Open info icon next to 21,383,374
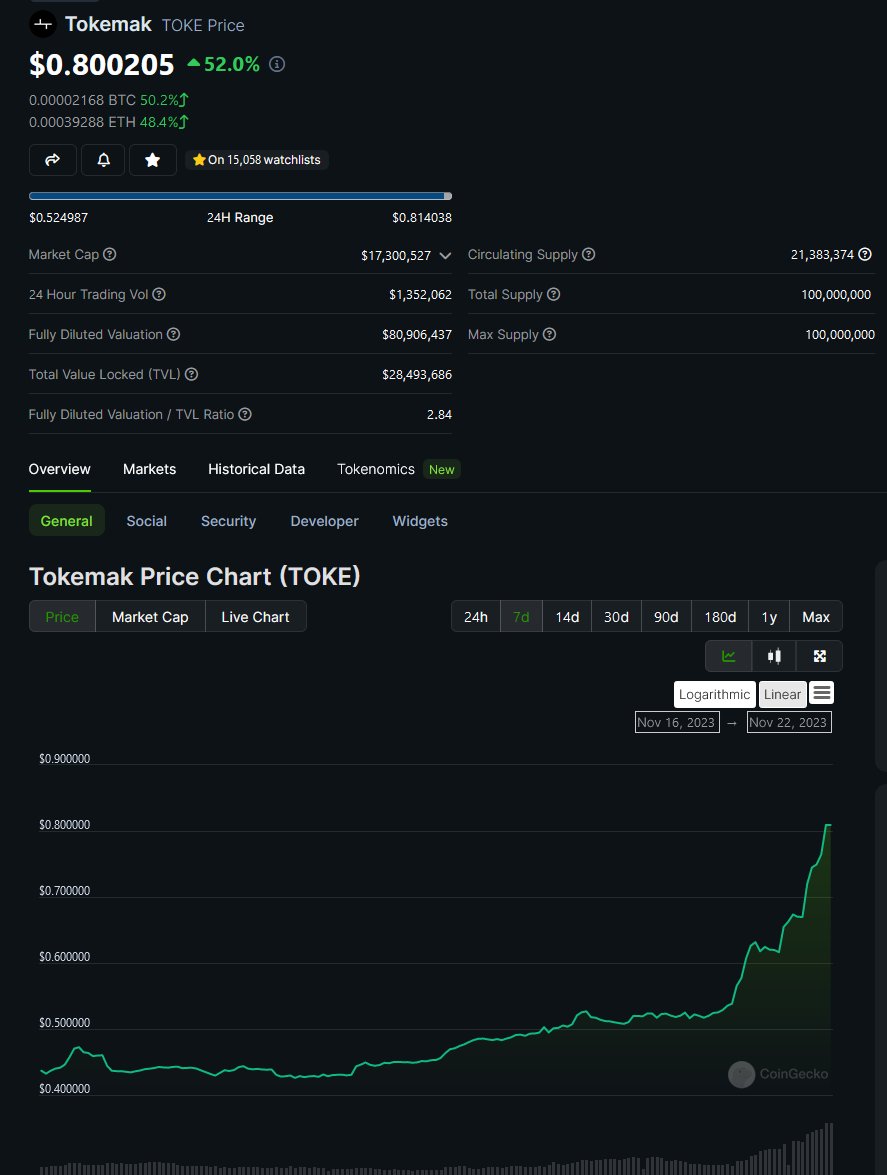The width and height of the screenshot is (887, 1175). click(865, 254)
